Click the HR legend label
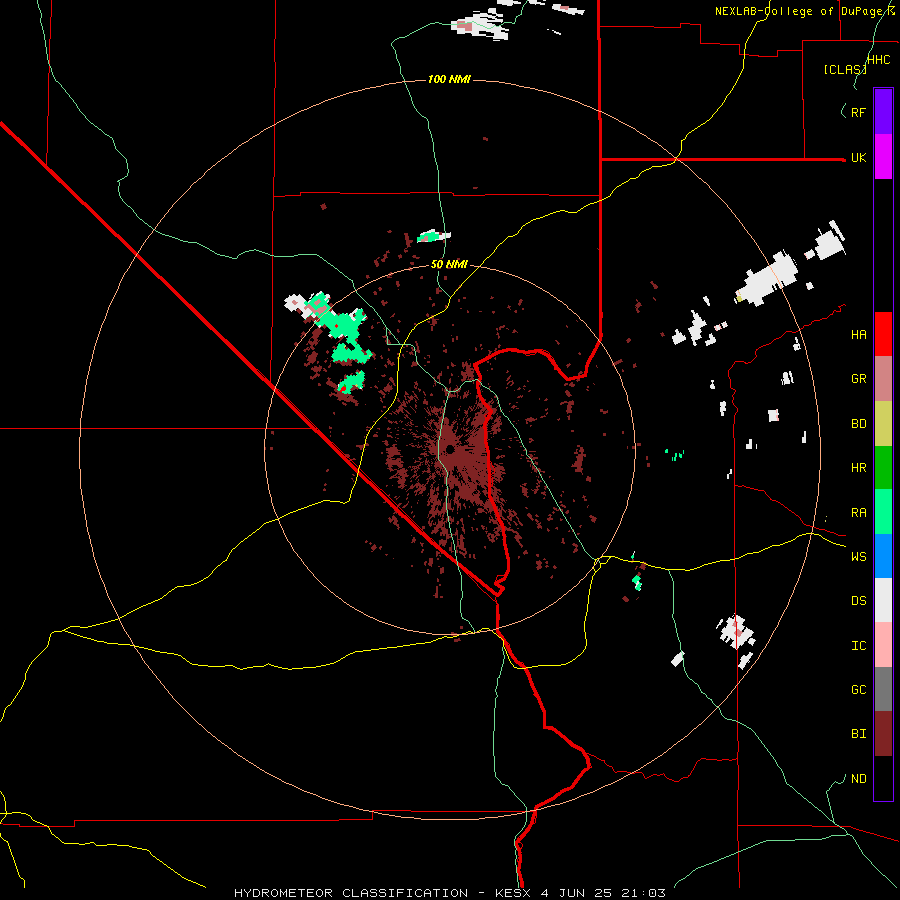Image resolution: width=900 pixels, height=900 pixels. pyautogui.click(x=859, y=468)
